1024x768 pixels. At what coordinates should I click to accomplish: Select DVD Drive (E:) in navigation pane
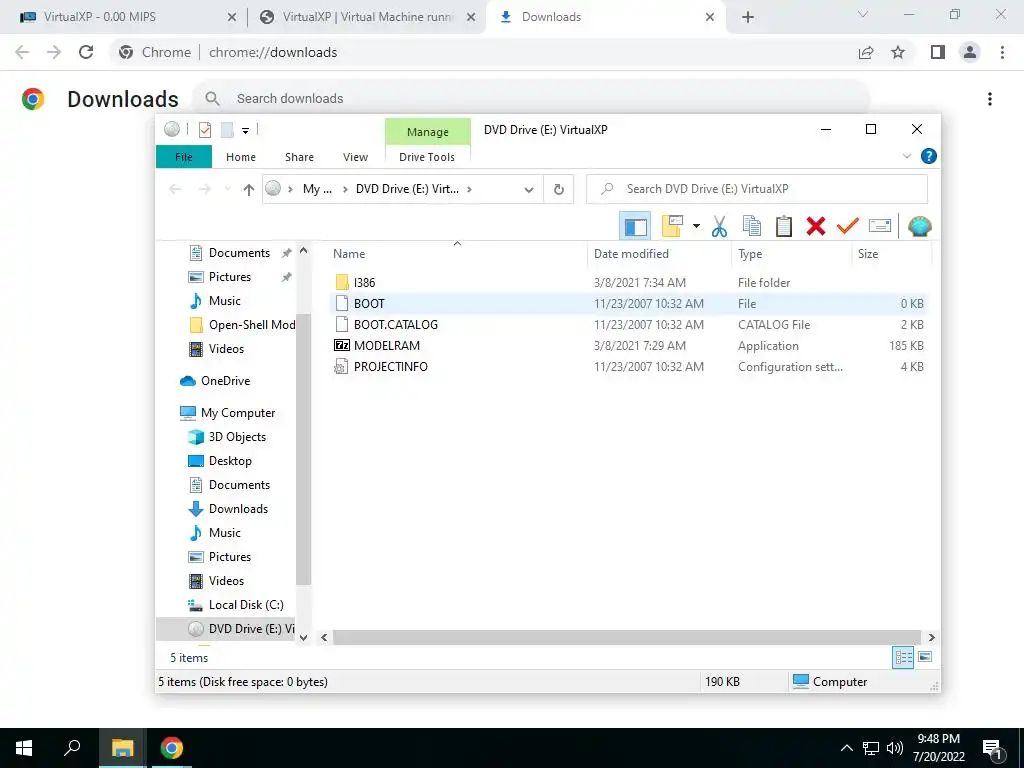226,629
